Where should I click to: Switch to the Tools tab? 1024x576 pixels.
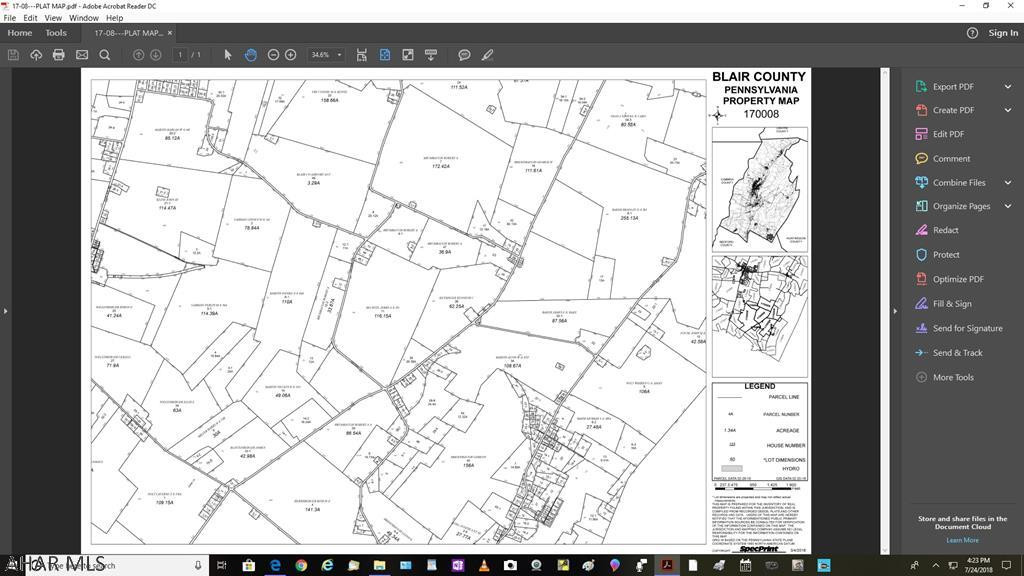coord(56,33)
